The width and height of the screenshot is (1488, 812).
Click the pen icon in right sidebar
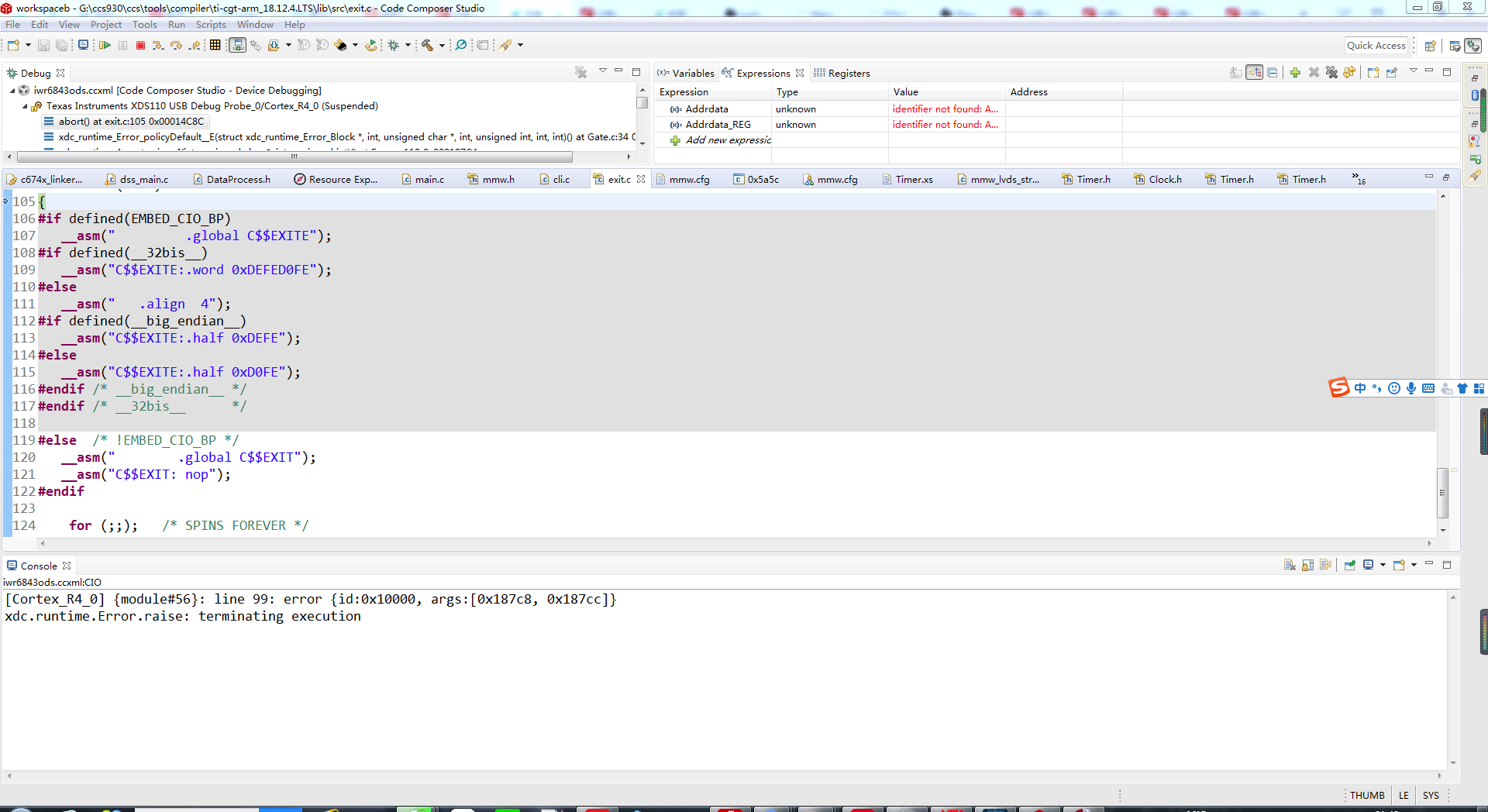(1475, 176)
